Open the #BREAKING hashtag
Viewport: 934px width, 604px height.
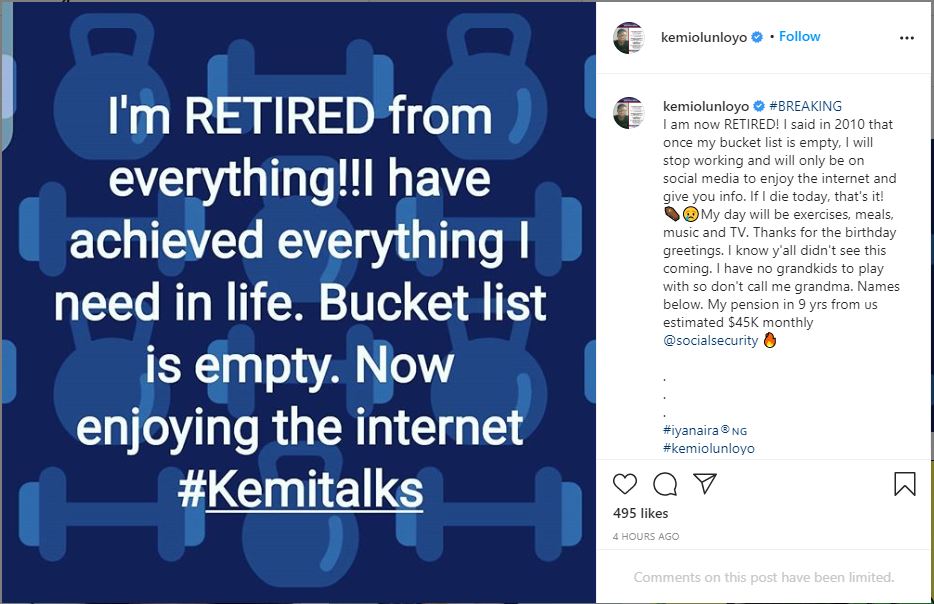[805, 106]
